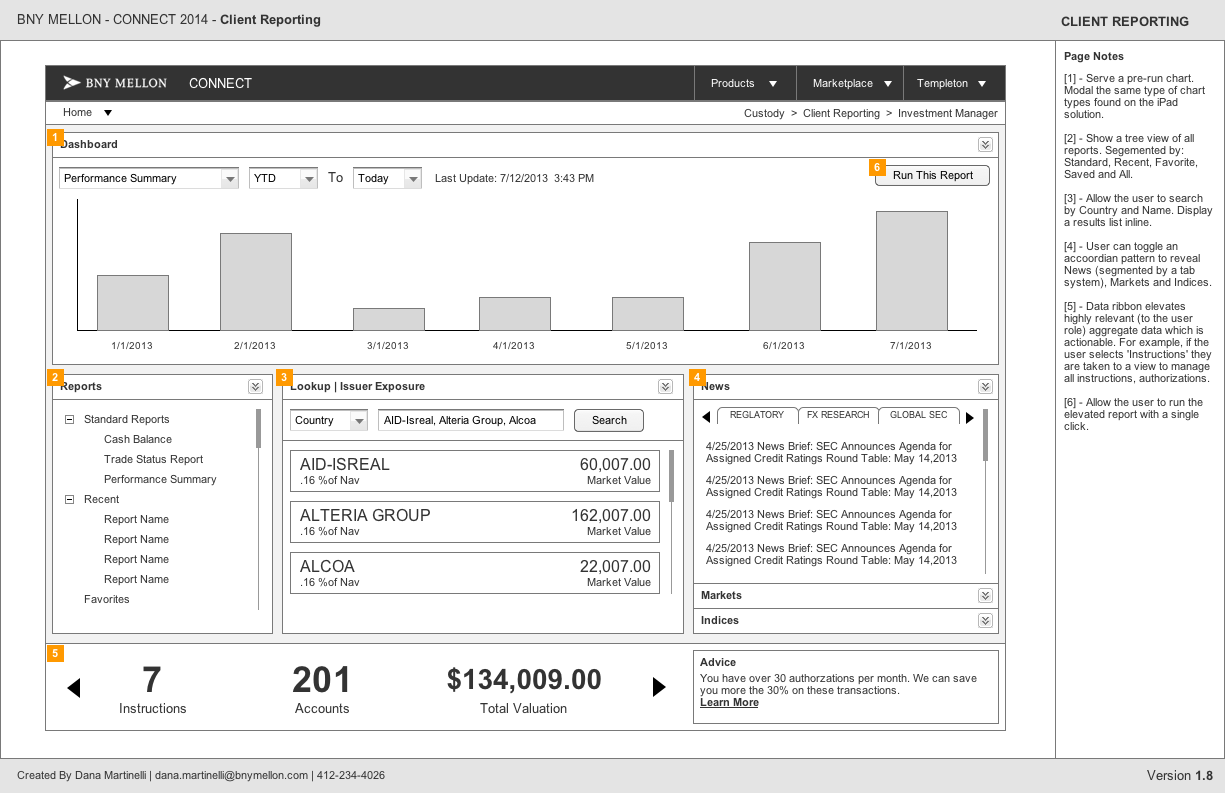Go to previous data ribbon items
The height and width of the screenshot is (793, 1225).
coord(73,687)
